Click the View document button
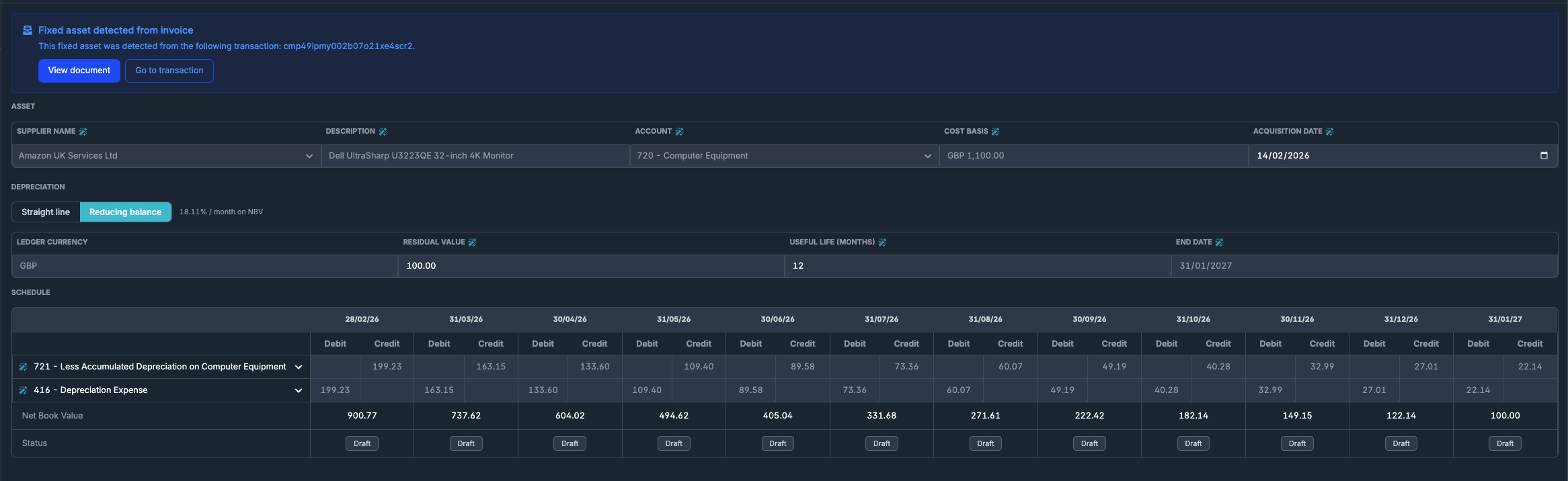The width and height of the screenshot is (1568, 481). pos(79,71)
